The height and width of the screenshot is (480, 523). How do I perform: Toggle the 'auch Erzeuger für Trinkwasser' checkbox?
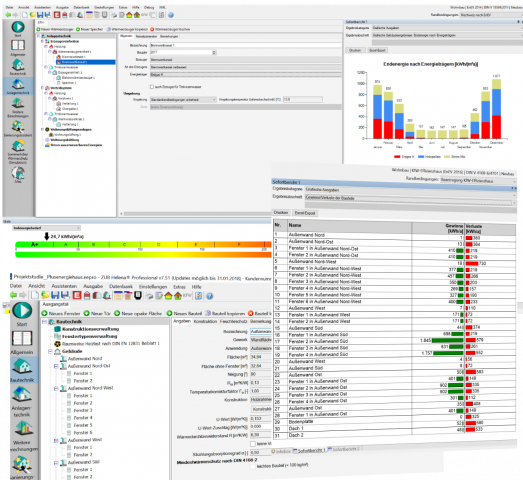pos(152,87)
